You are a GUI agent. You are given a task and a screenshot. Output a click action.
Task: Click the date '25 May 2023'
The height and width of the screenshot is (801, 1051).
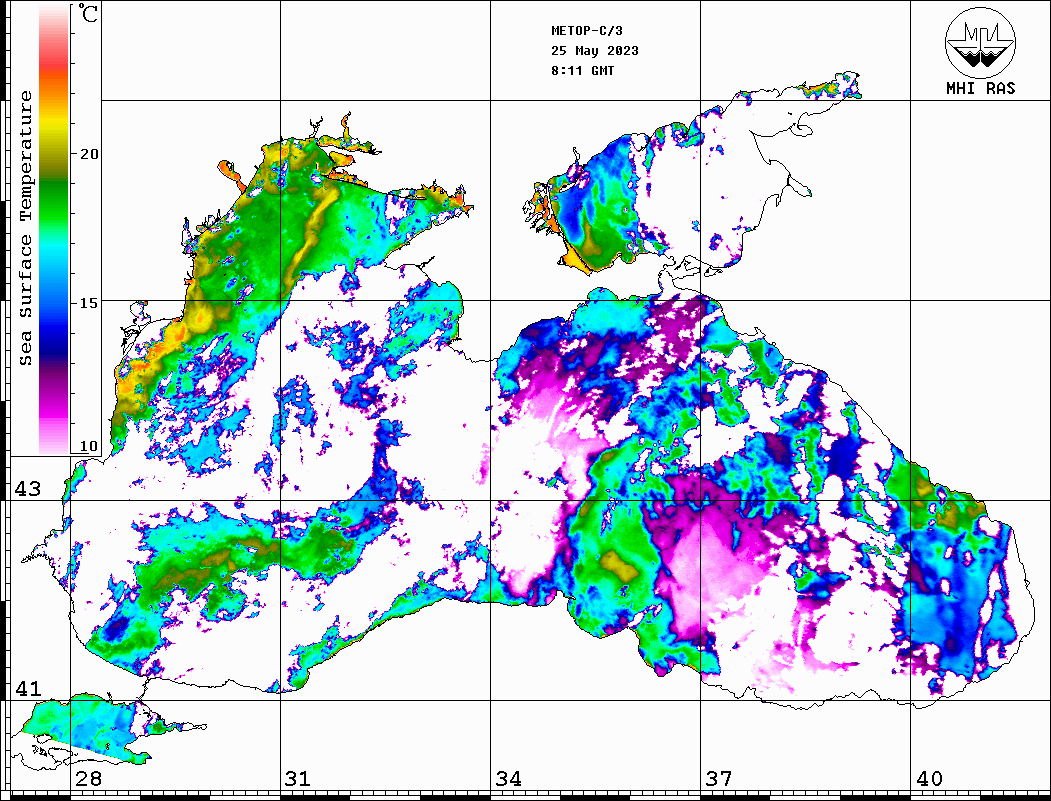595,51
